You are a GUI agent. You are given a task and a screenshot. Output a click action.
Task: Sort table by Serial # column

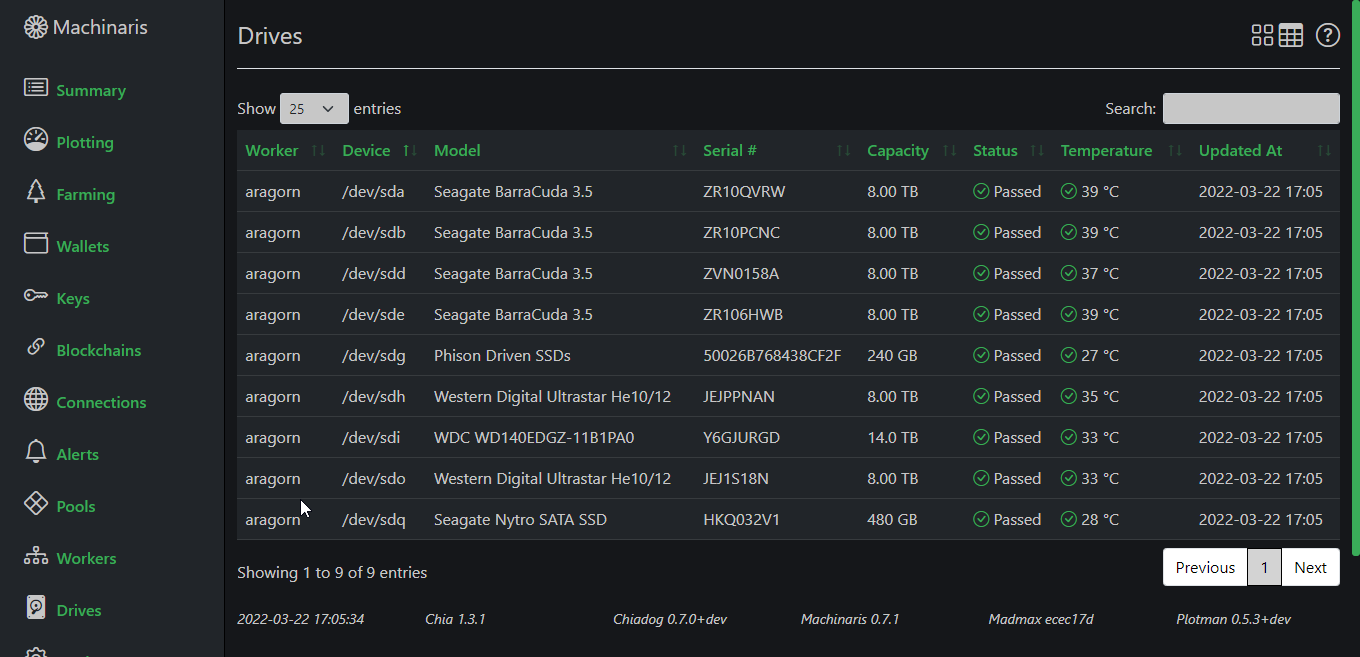777,150
